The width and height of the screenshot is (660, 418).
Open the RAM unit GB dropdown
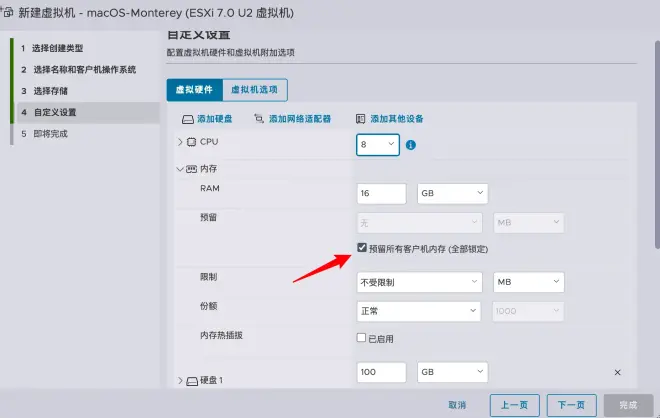coord(452,193)
